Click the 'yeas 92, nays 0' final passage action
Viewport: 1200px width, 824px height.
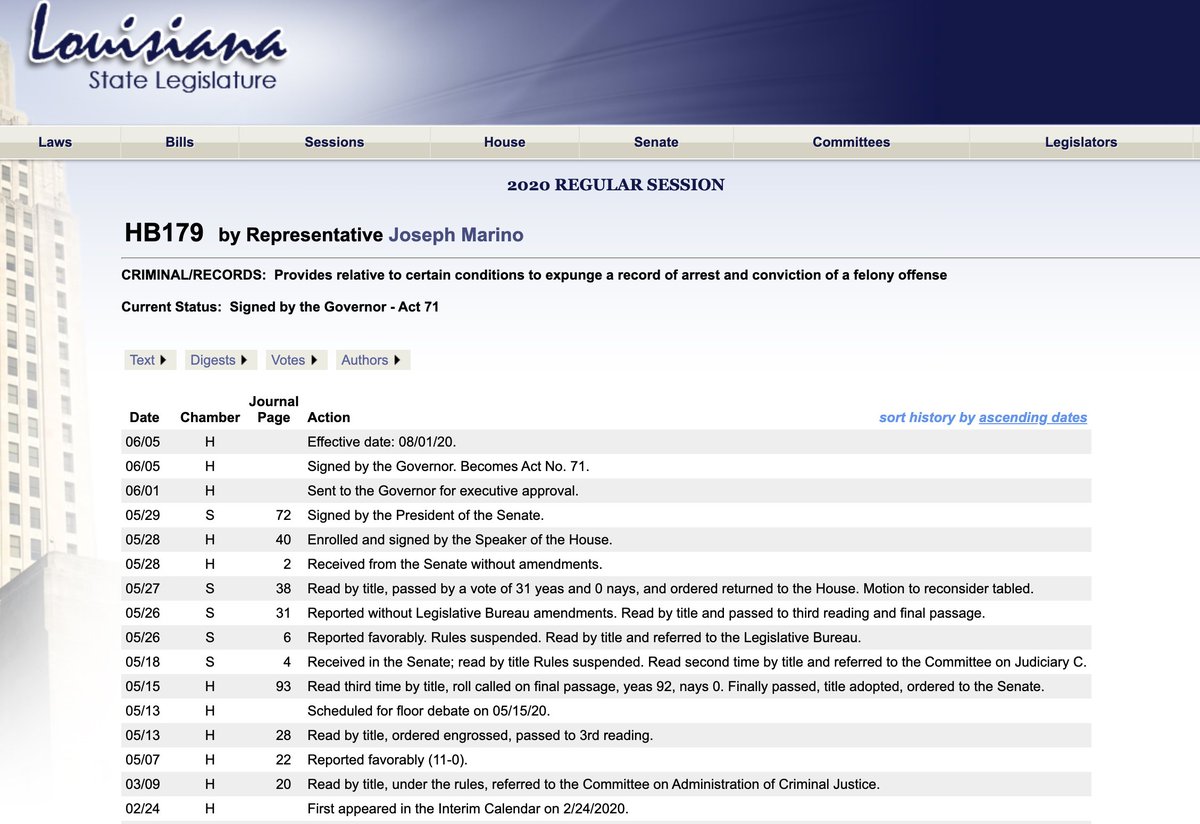pos(676,685)
